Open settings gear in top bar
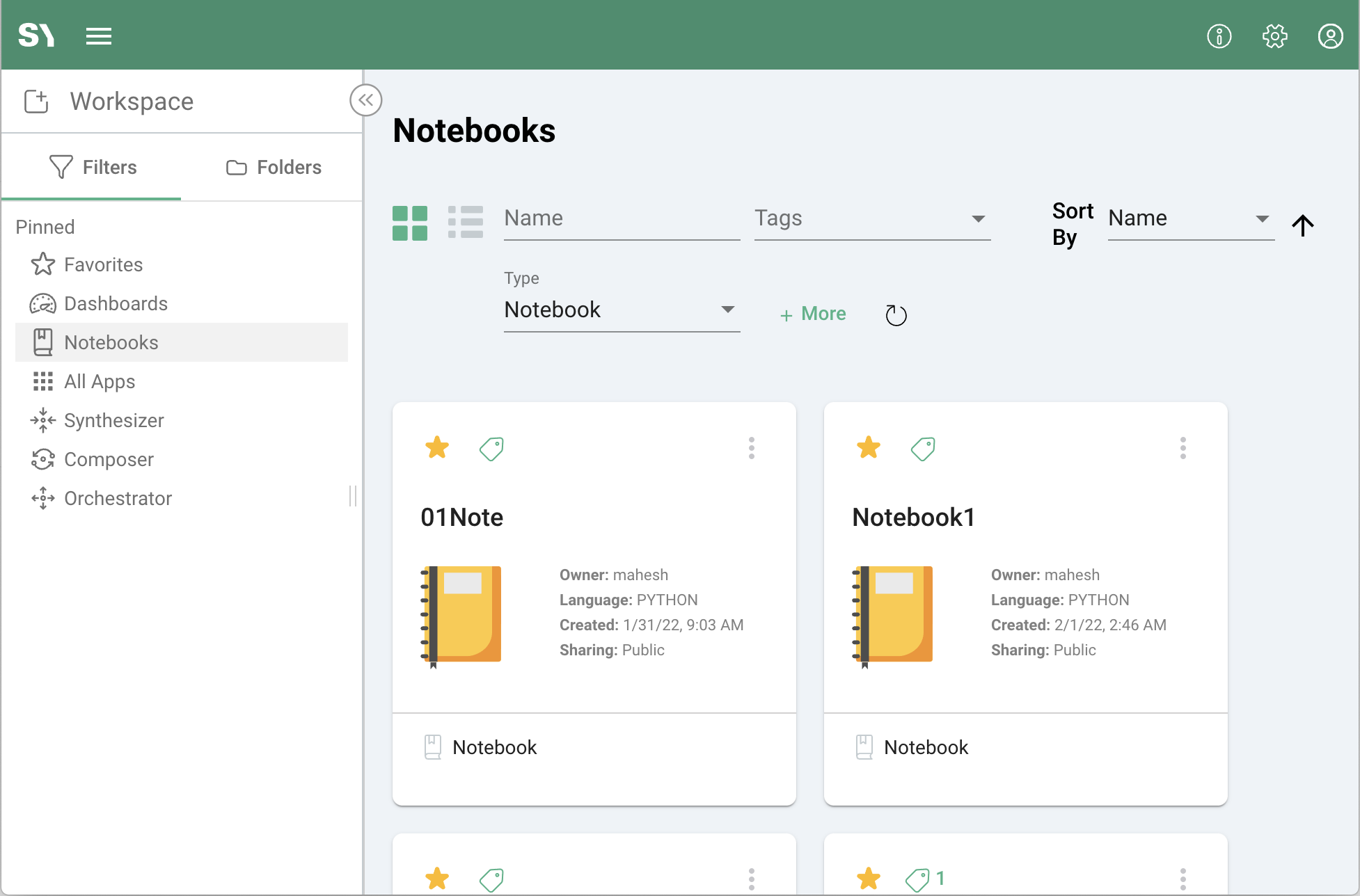 pos(1274,36)
